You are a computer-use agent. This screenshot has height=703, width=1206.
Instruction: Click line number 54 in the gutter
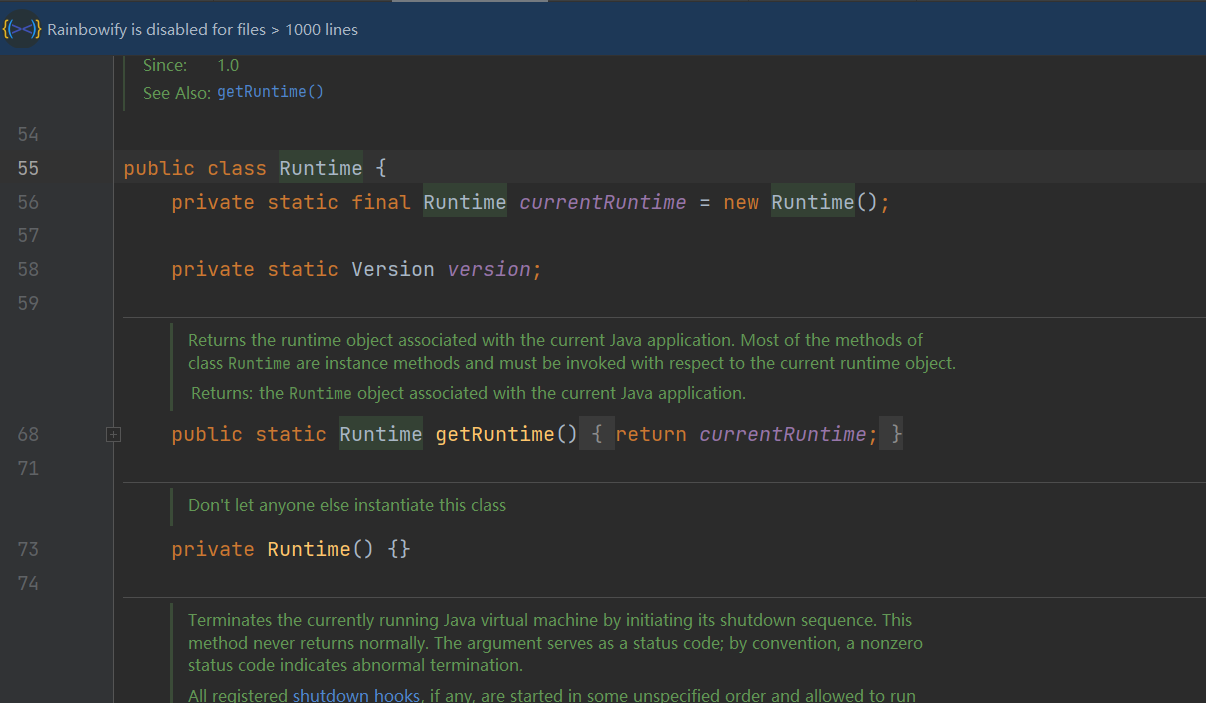(x=28, y=135)
